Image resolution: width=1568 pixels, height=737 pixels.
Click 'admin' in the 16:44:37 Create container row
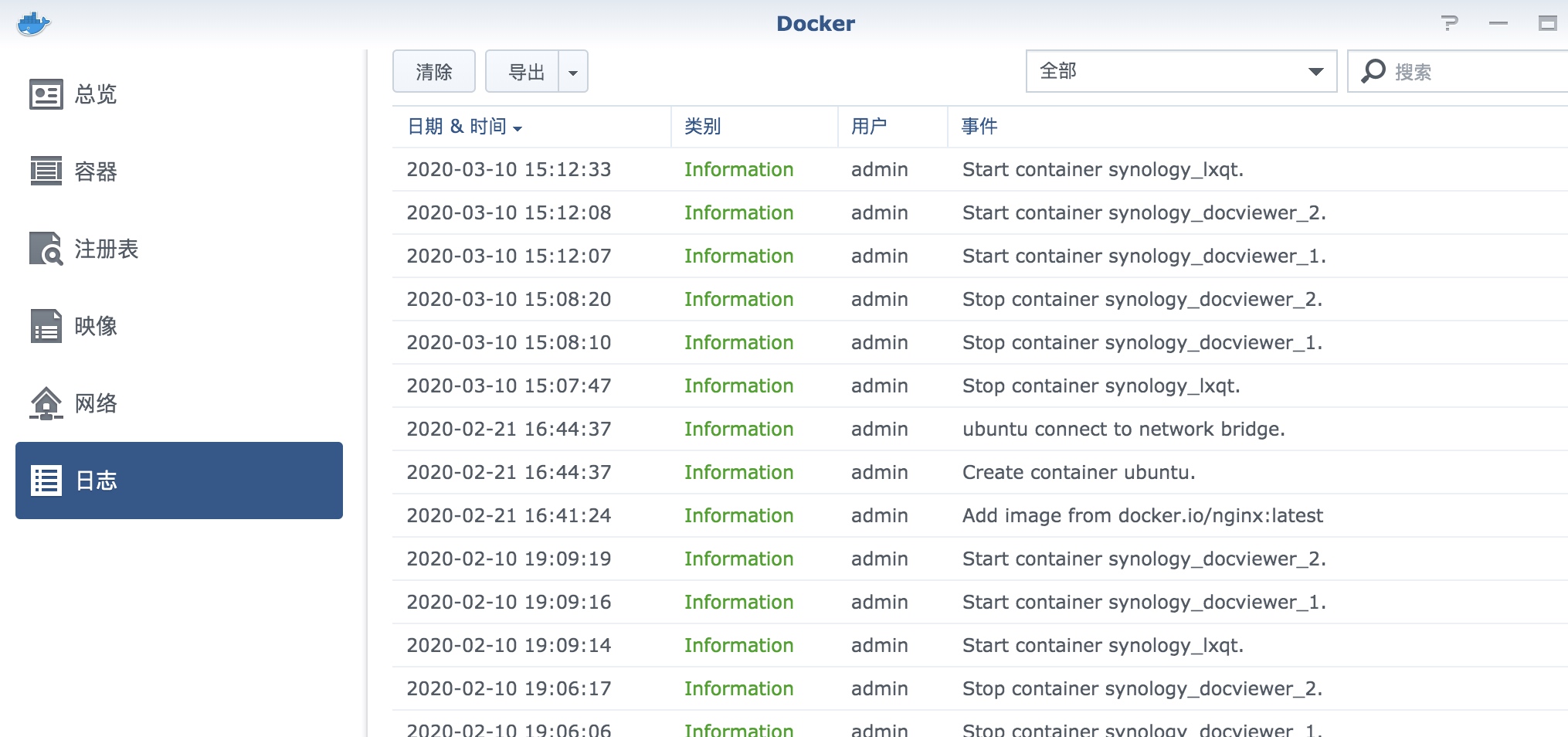[x=879, y=472]
